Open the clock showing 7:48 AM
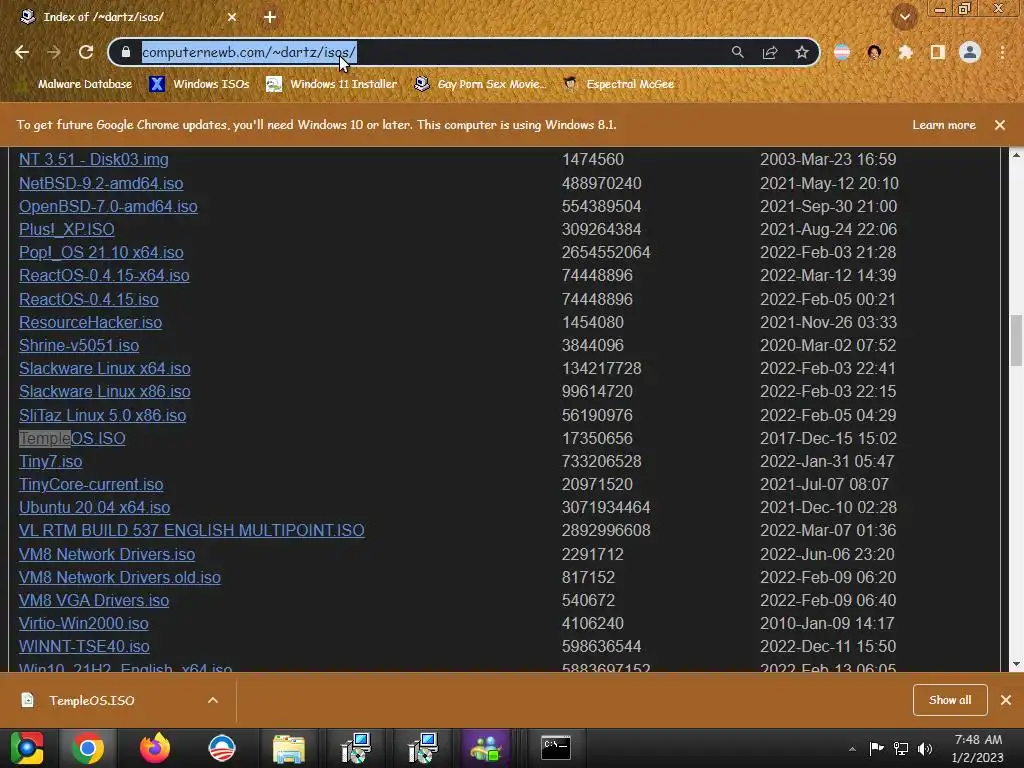Screen dimensions: 1024x768 pyautogui.click(x=978, y=748)
